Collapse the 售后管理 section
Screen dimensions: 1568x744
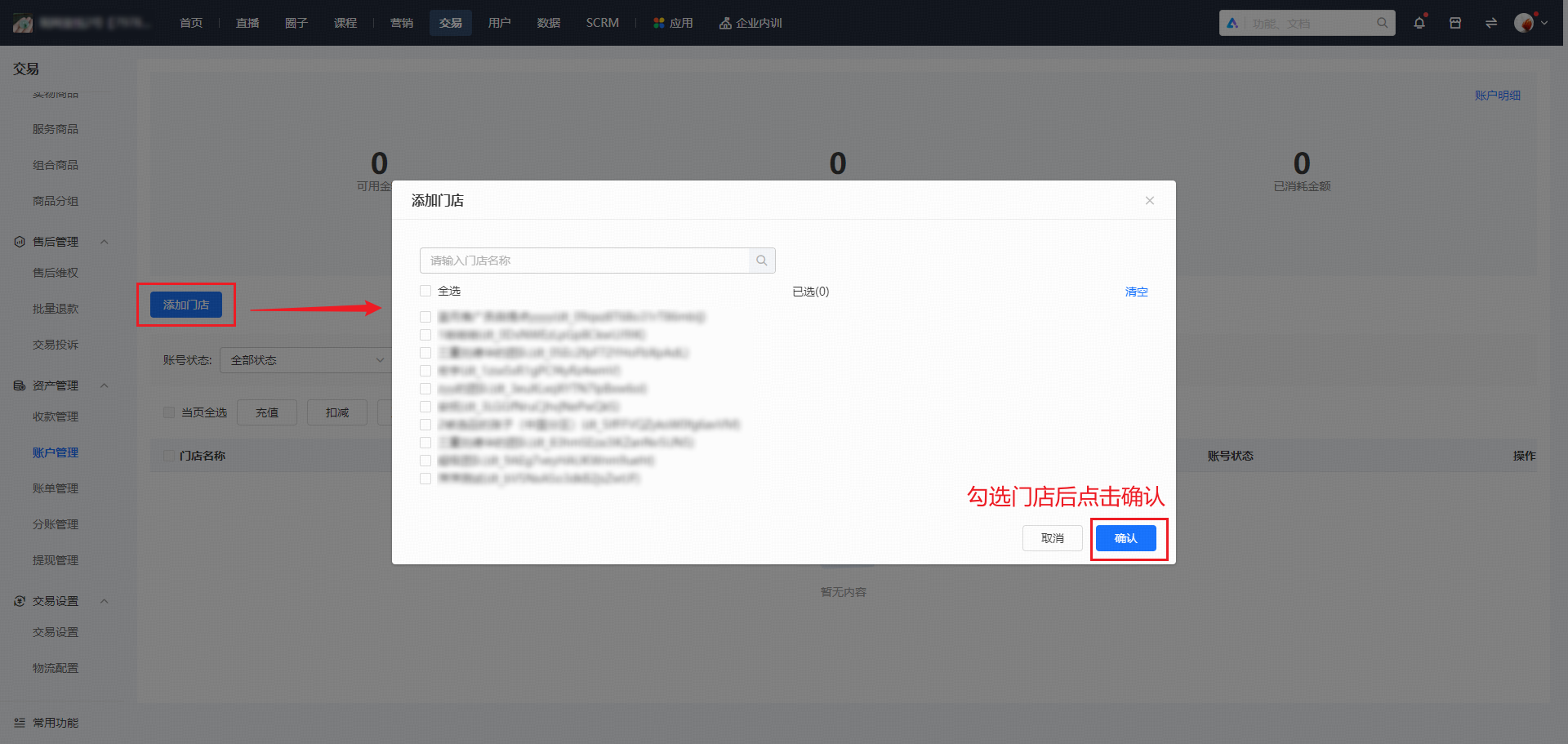(x=104, y=242)
